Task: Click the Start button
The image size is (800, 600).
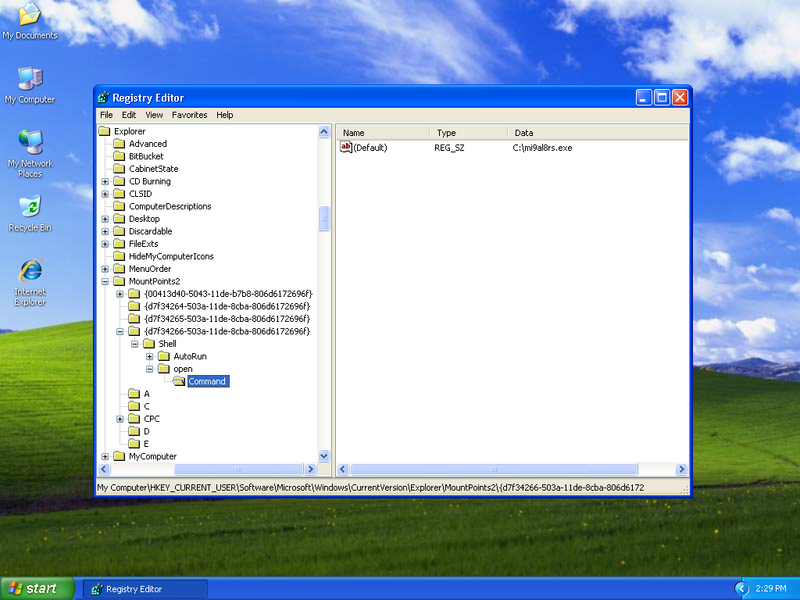Action: pyautogui.click(x=37, y=588)
